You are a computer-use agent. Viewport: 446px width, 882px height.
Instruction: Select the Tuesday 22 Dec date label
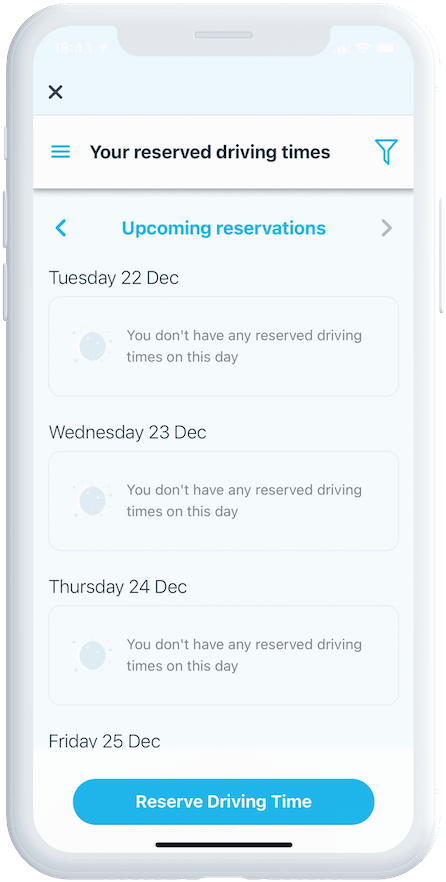tap(114, 278)
